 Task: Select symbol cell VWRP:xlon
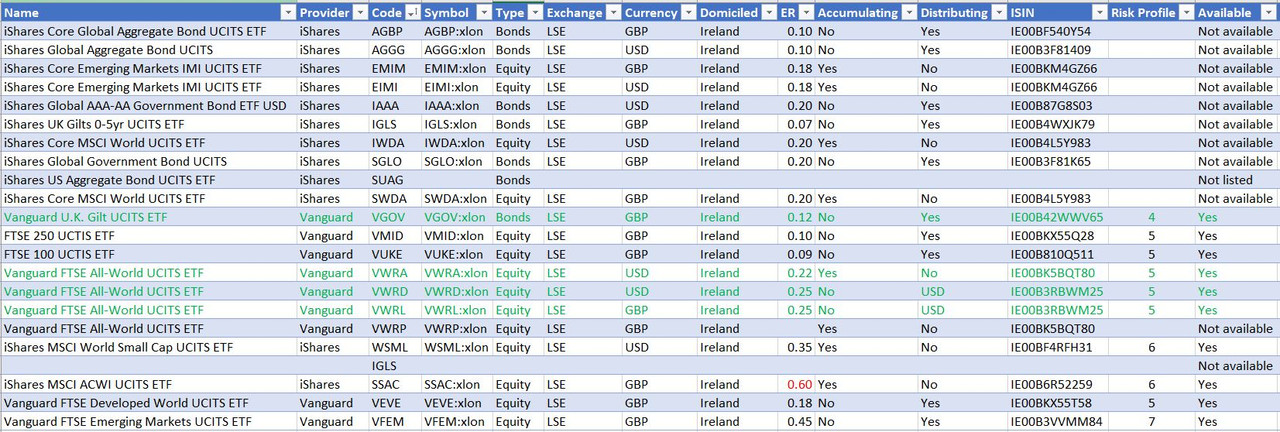click(457, 328)
